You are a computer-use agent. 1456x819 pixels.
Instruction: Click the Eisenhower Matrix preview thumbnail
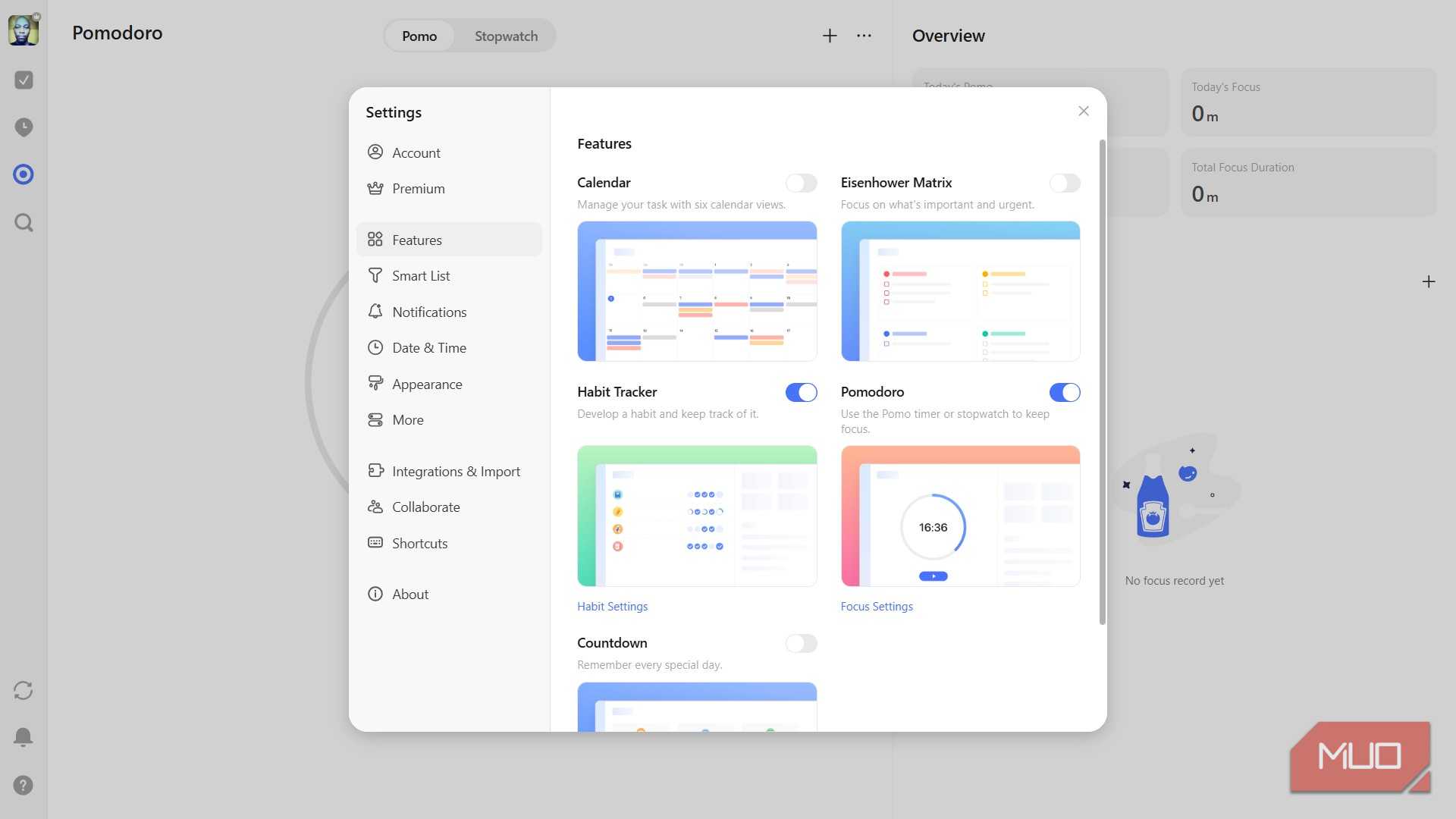click(960, 291)
